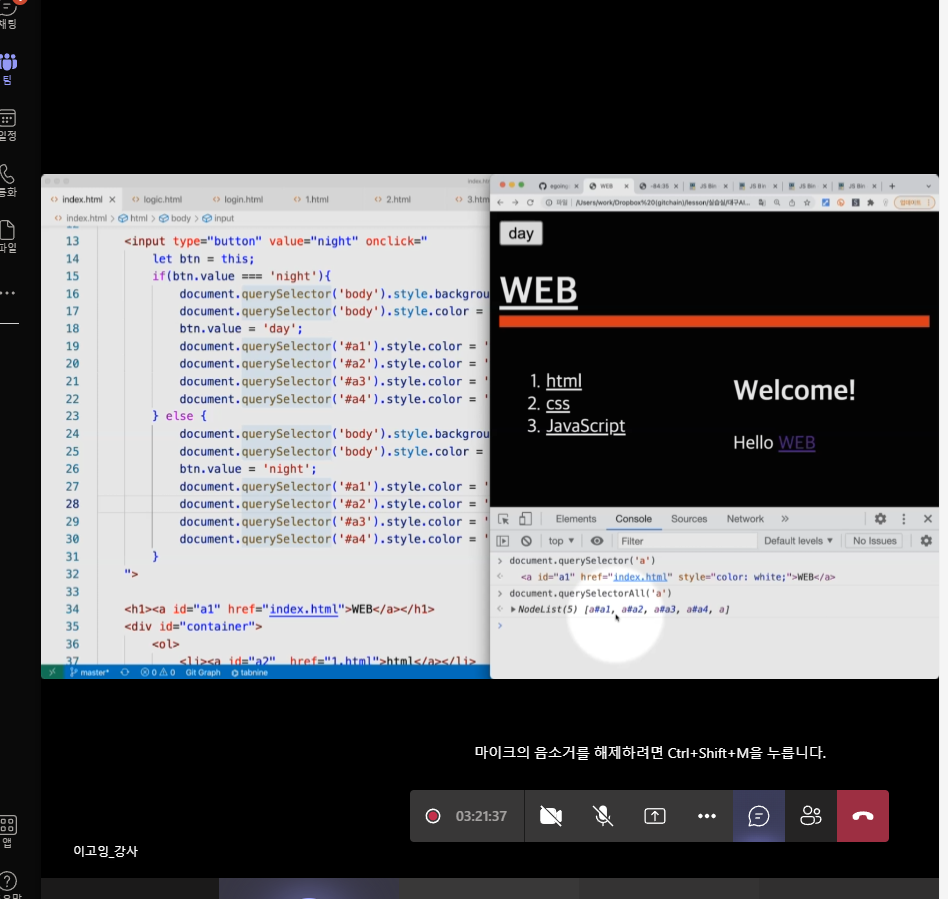948x899 pixels.
Task: Click the body breadcrumb in the editor
Action: coord(175,218)
